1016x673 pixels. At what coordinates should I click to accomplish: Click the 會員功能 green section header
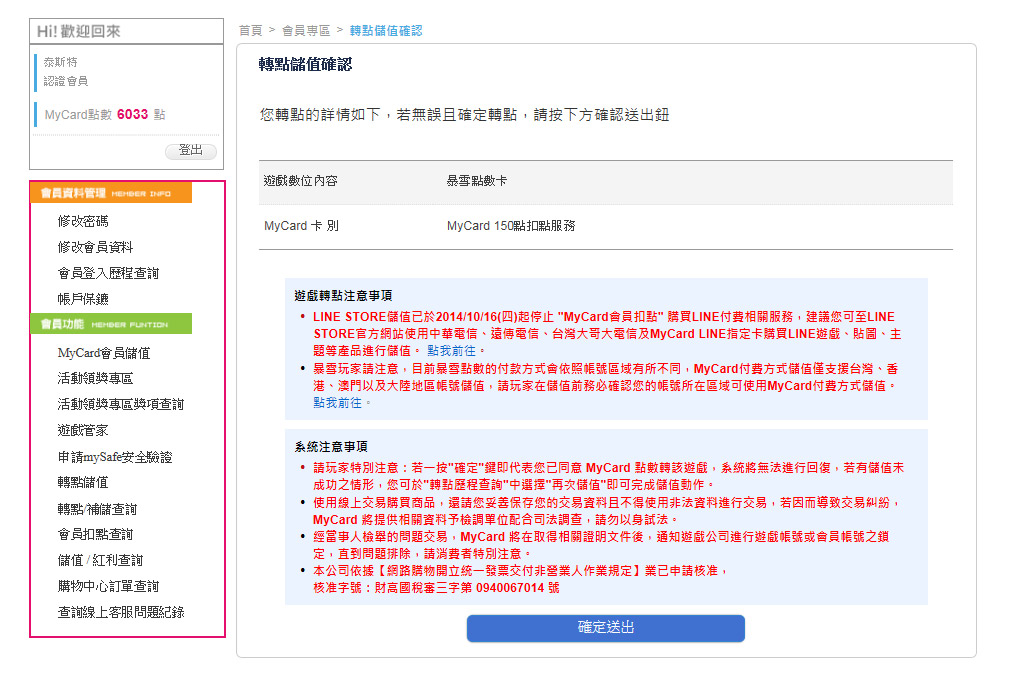[111, 324]
